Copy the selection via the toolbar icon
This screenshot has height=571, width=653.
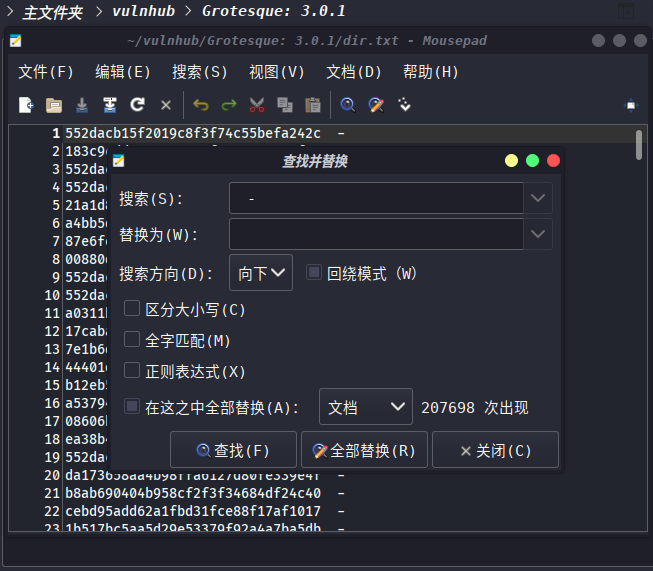point(285,105)
